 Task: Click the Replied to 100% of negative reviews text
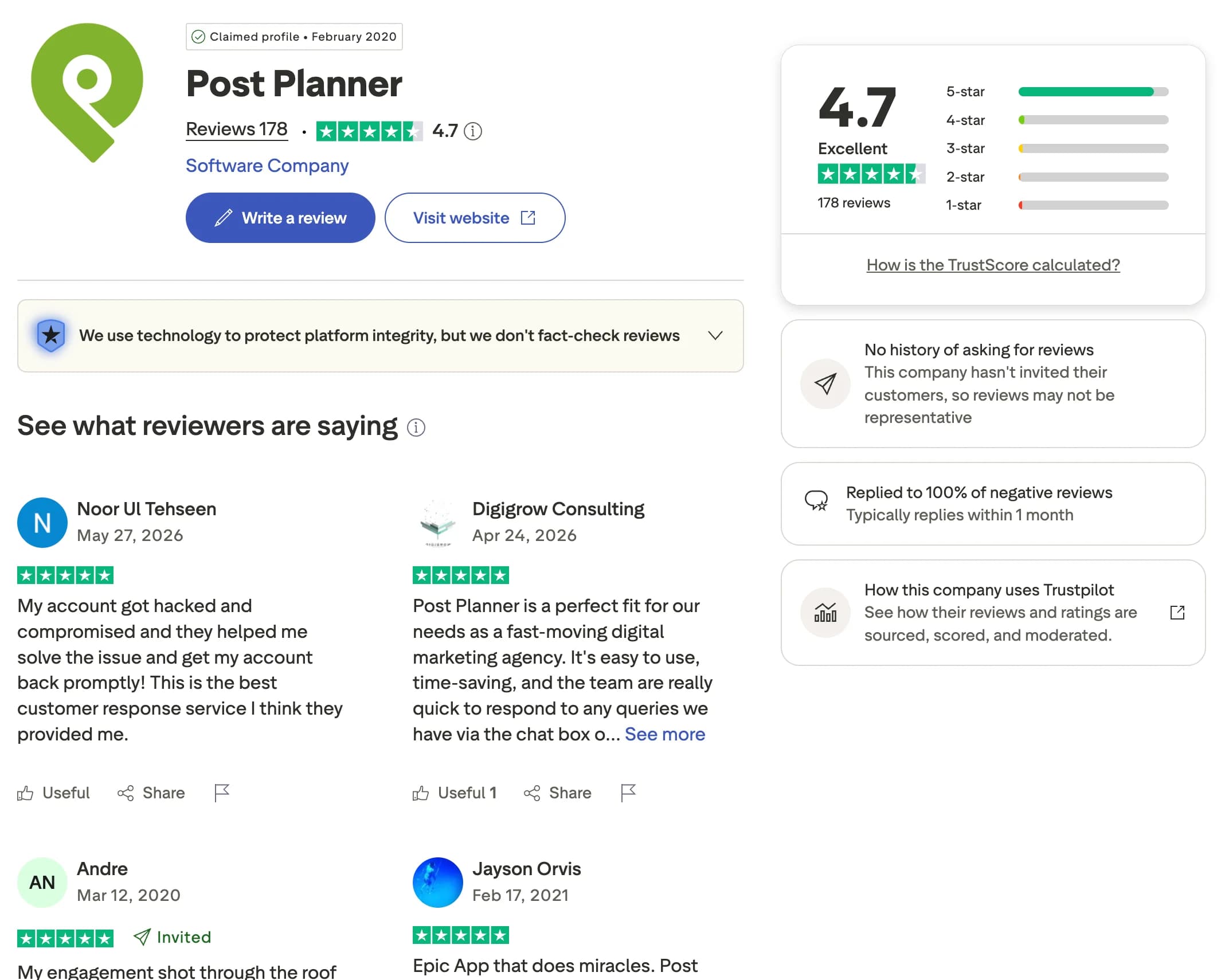pos(979,492)
